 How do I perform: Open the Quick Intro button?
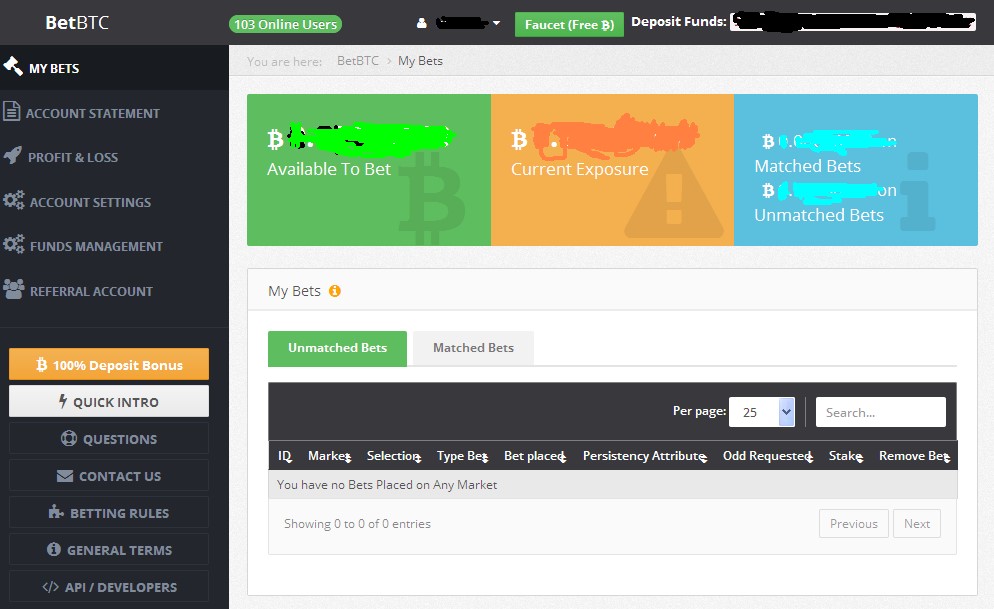[109, 401]
